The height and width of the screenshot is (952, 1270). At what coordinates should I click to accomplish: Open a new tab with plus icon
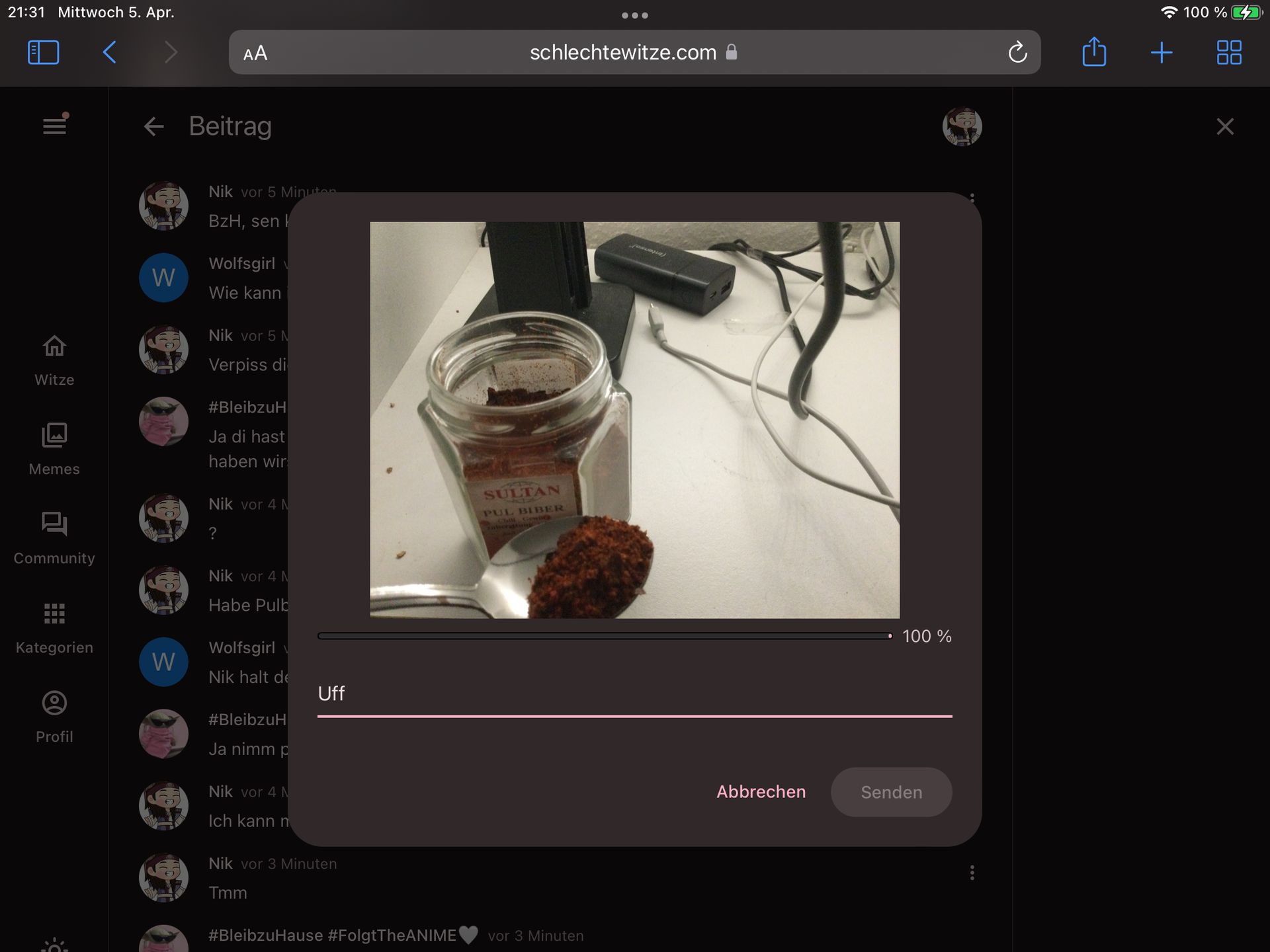pos(1162,52)
